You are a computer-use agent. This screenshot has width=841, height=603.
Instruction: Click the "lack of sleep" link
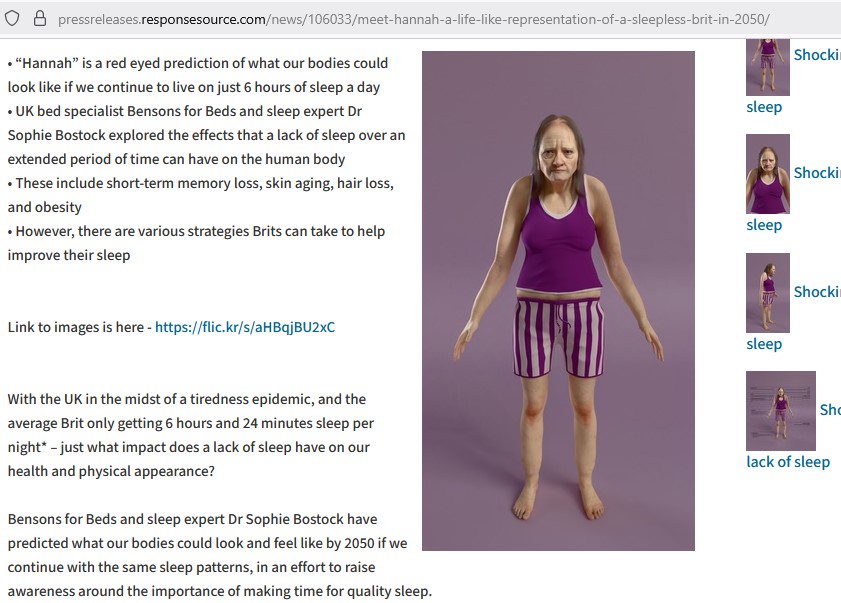tap(788, 462)
